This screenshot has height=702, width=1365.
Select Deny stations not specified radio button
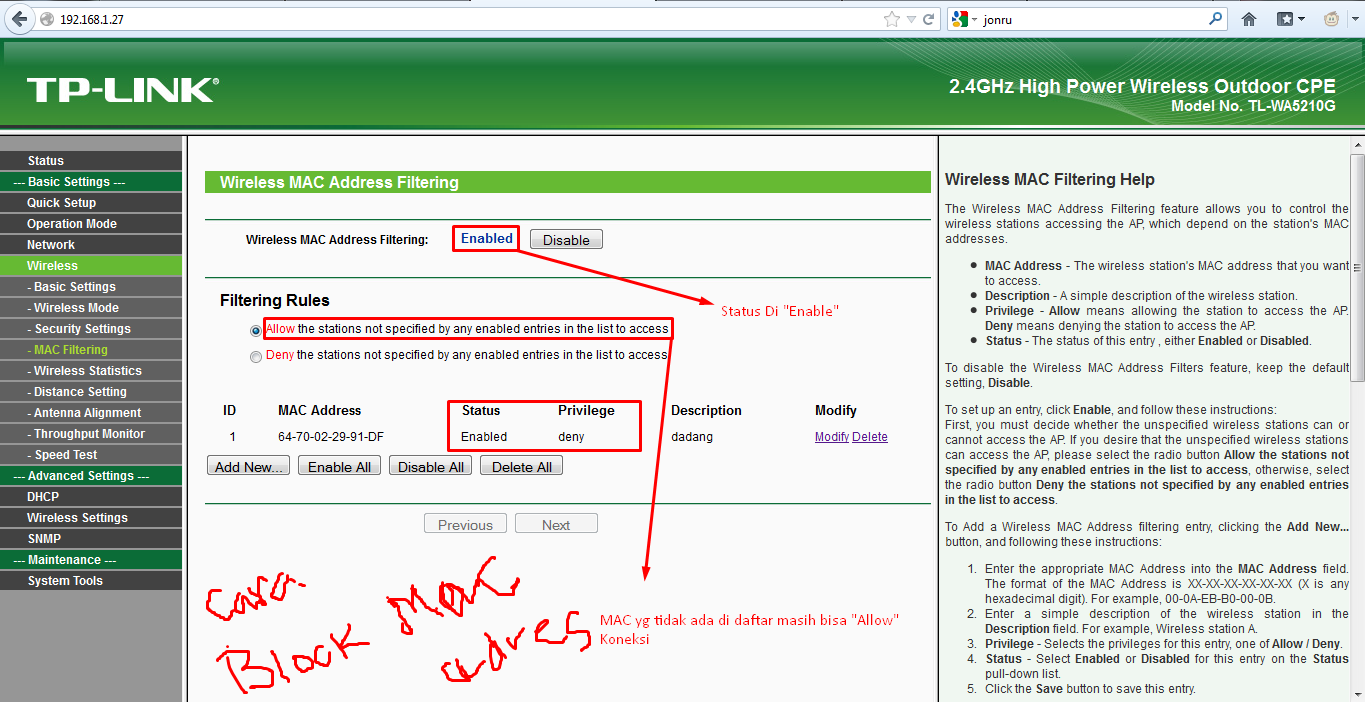pos(256,355)
